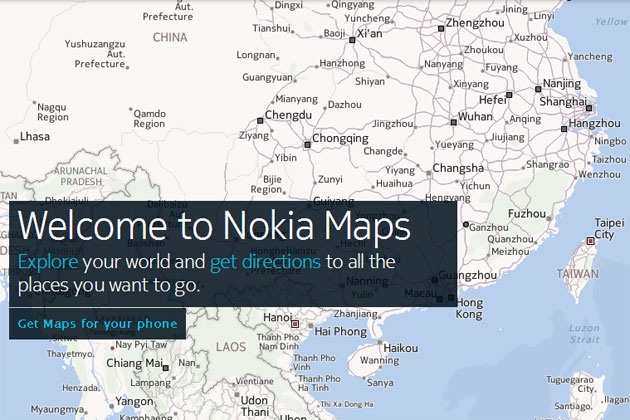Click the CHINA country label

point(170,37)
